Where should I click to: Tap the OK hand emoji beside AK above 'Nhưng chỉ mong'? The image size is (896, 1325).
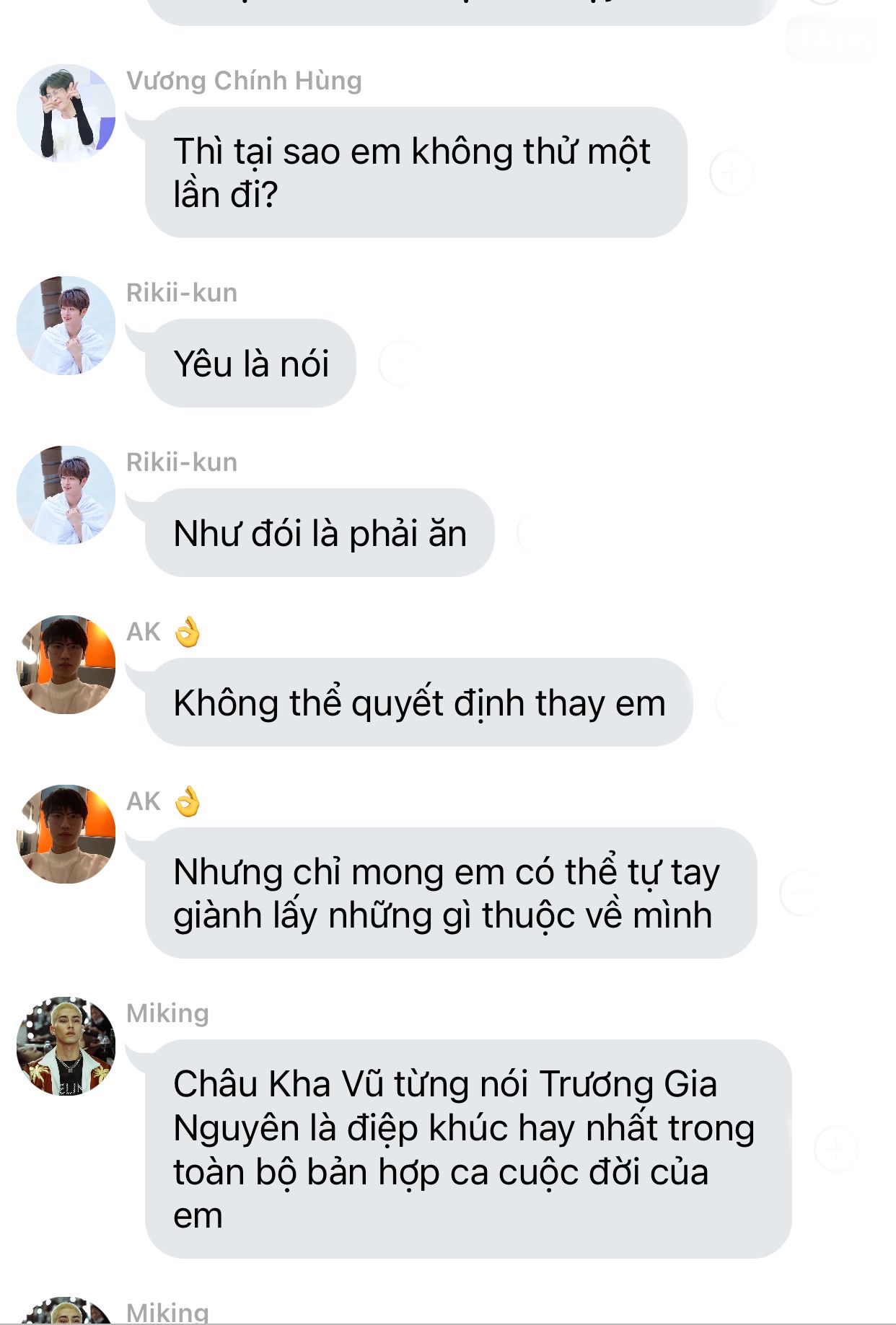pyautogui.click(x=188, y=801)
